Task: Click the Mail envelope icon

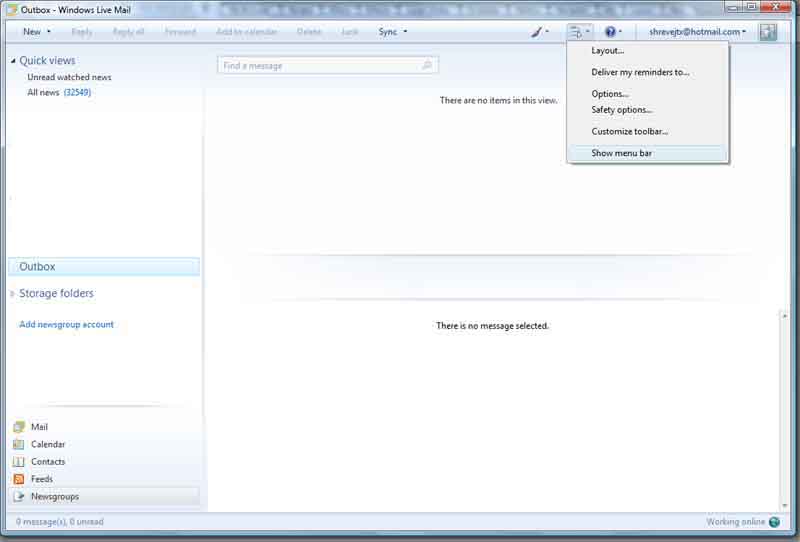Action: click(x=19, y=427)
